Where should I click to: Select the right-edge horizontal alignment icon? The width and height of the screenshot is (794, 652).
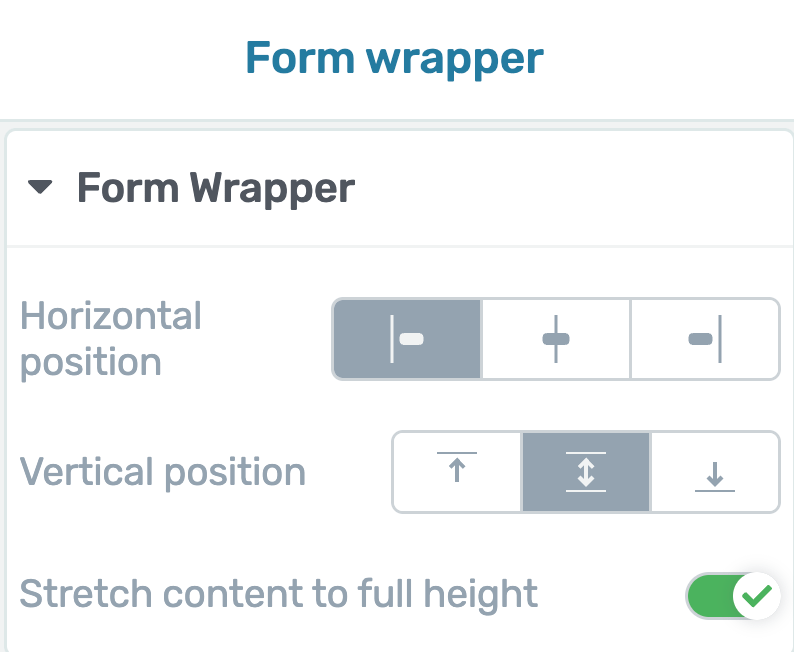pyautogui.click(x=705, y=339)
